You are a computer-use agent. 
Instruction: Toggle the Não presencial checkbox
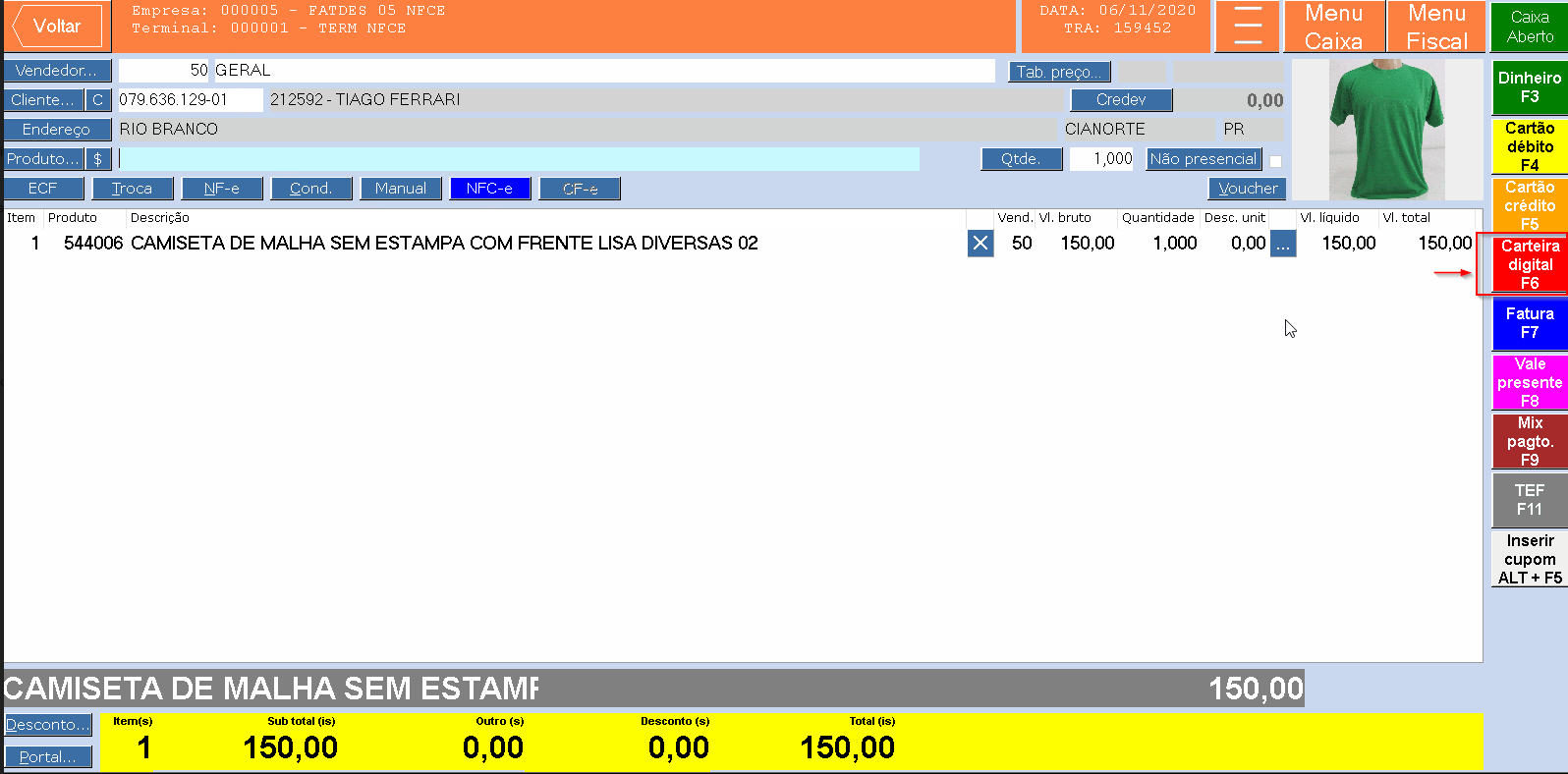coord(1275,161)
